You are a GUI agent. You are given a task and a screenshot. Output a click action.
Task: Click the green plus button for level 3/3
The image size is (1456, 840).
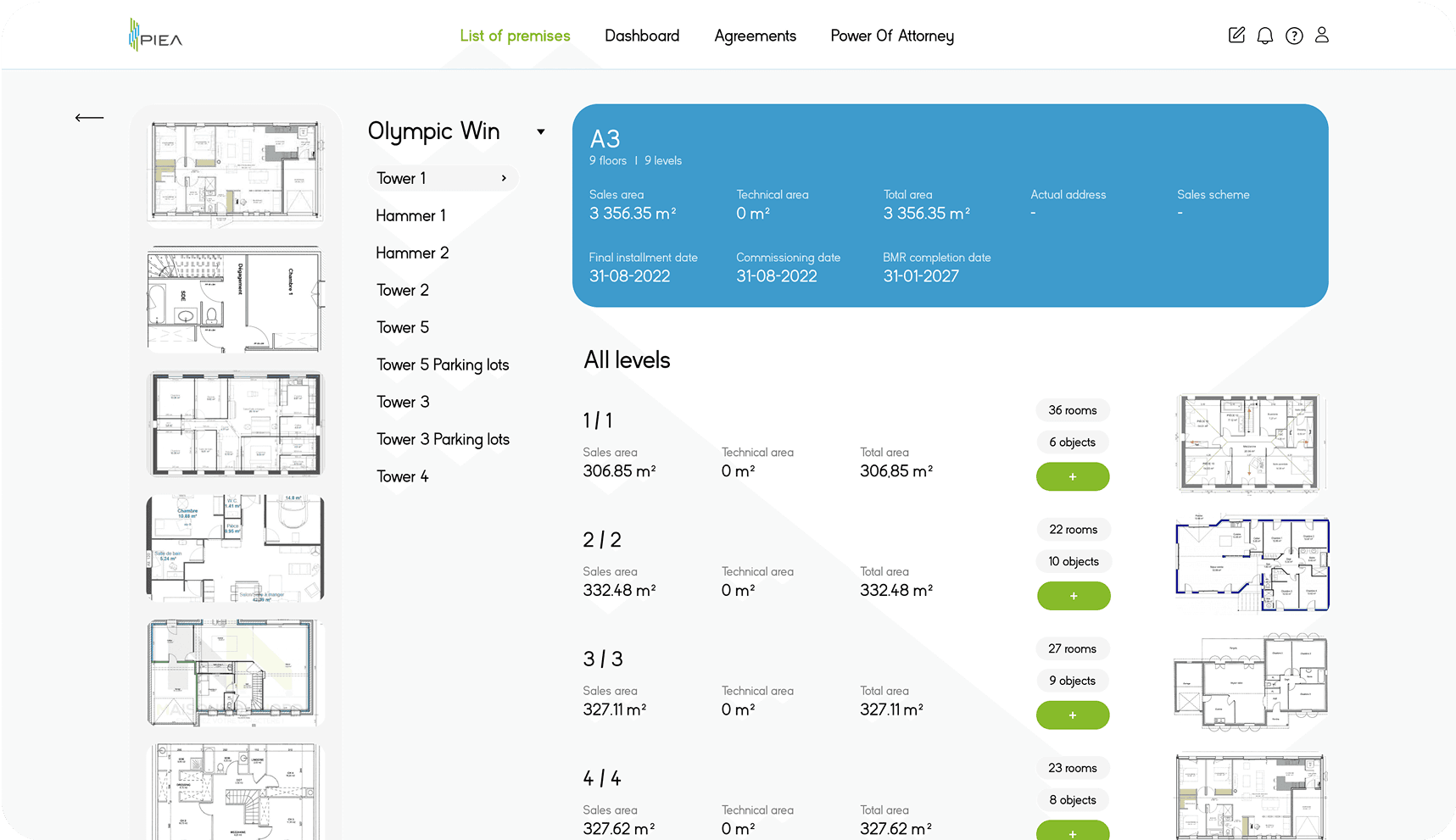tap(1072, 715)
